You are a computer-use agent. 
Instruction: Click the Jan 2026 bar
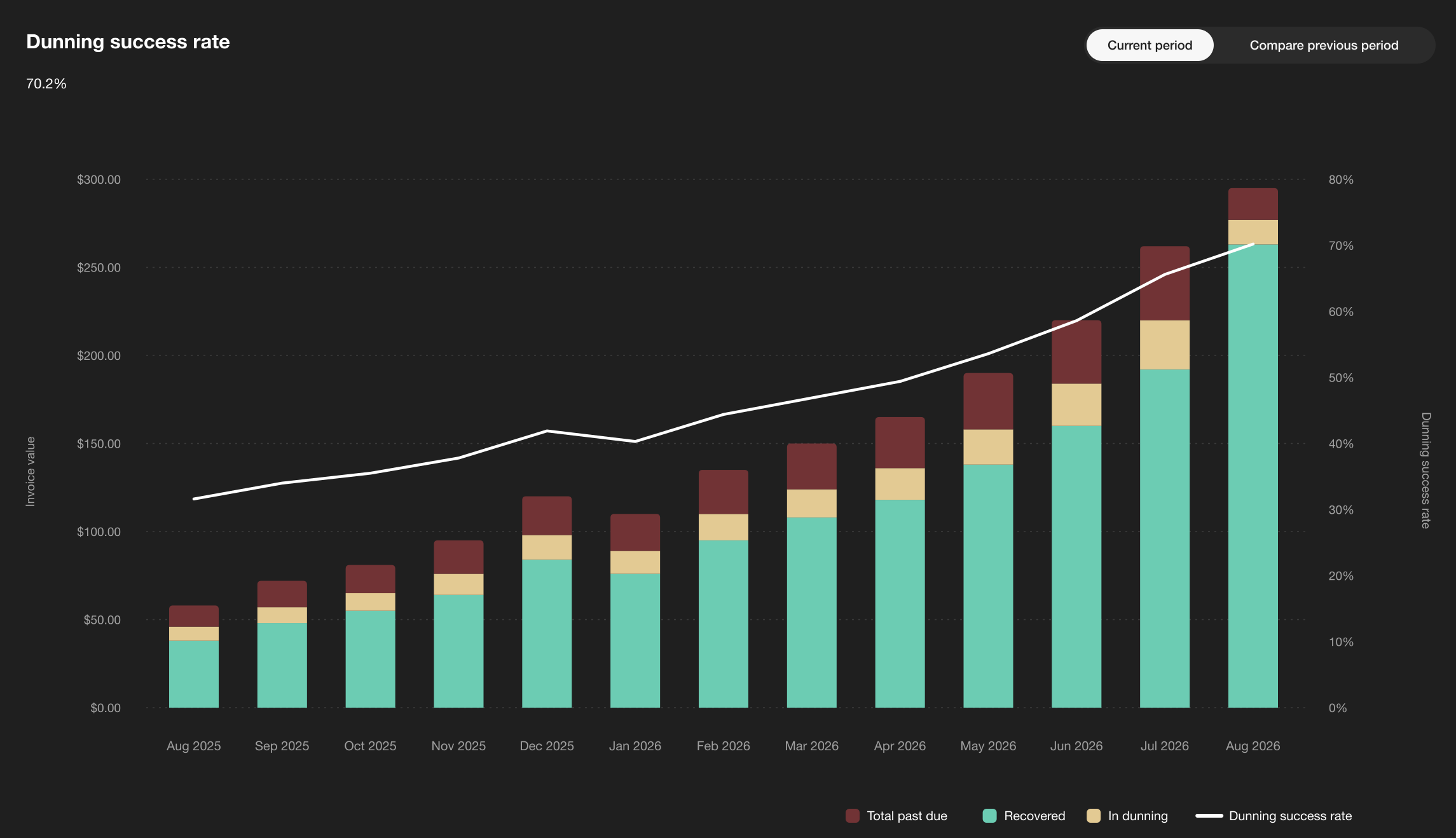coord(635,611)
